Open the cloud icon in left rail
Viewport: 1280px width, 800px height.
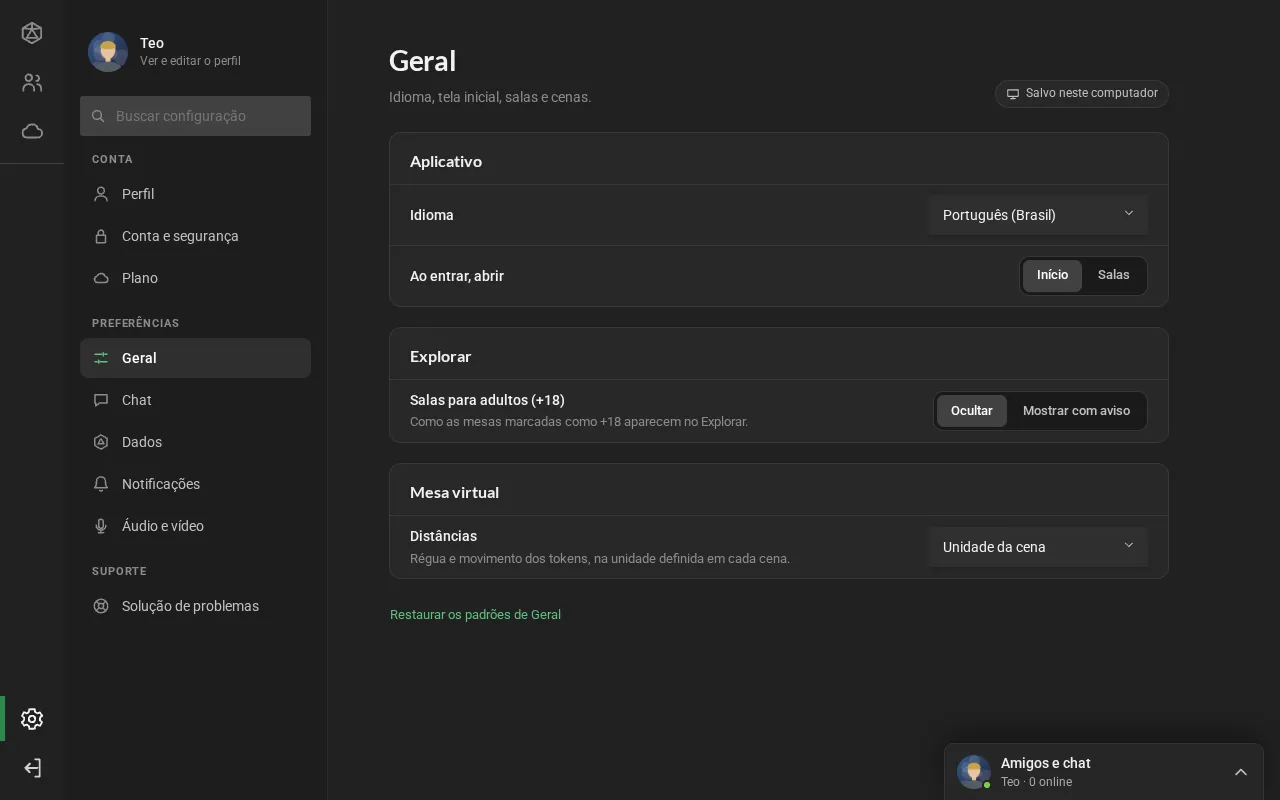point(32,131)
